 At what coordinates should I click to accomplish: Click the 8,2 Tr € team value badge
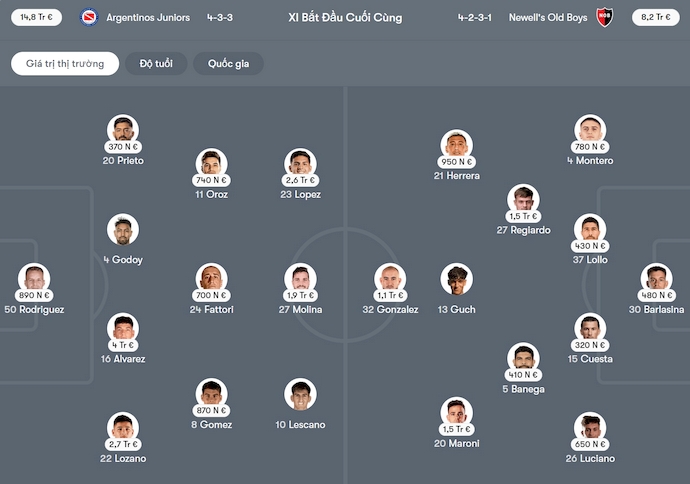coord(654,17)
